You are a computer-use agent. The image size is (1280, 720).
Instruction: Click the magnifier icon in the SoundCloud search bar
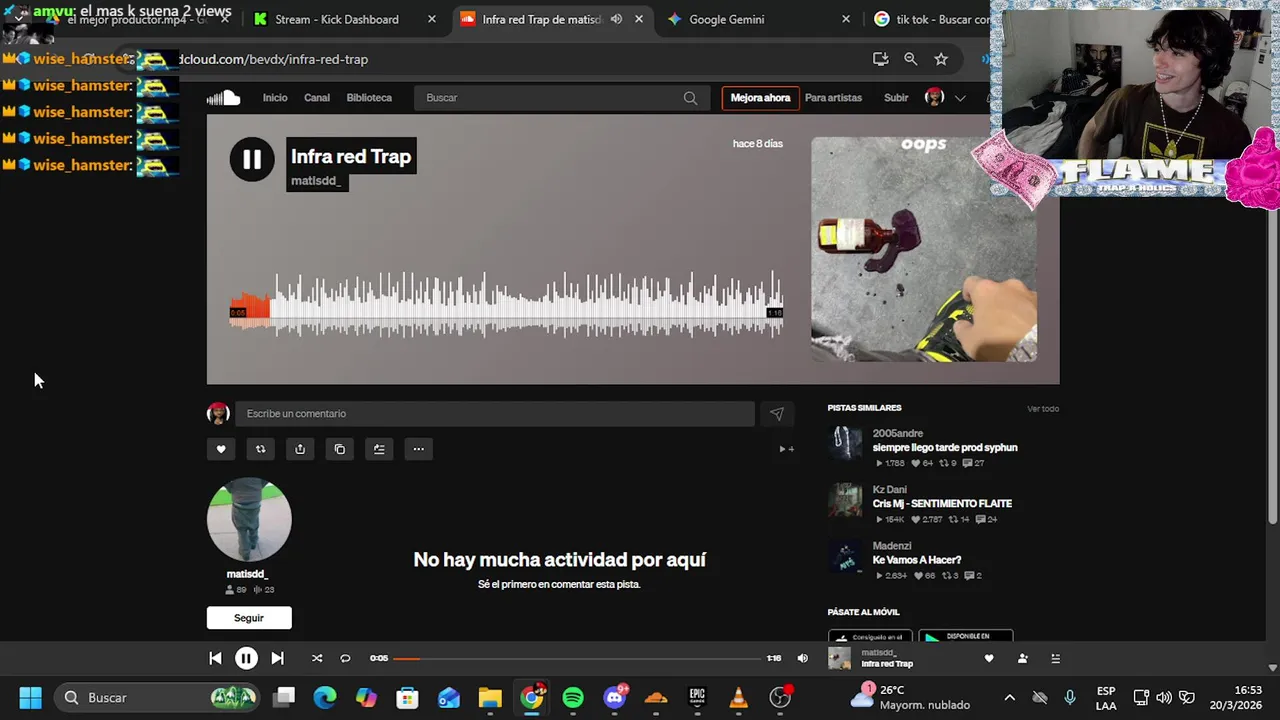690,98
